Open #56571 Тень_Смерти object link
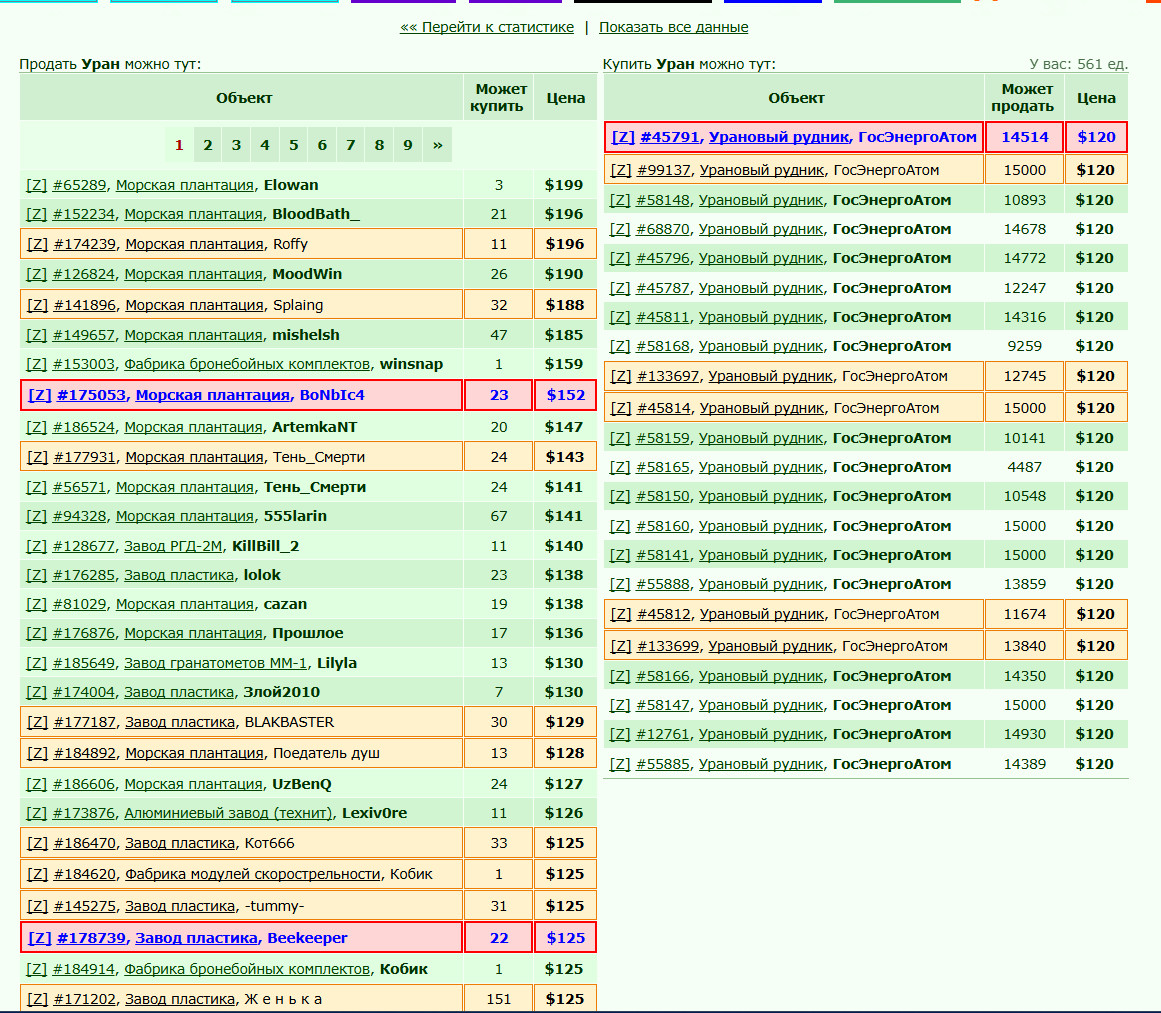Image resolution: width=1161 pixels, height=1013 pixels. point(79,487)
